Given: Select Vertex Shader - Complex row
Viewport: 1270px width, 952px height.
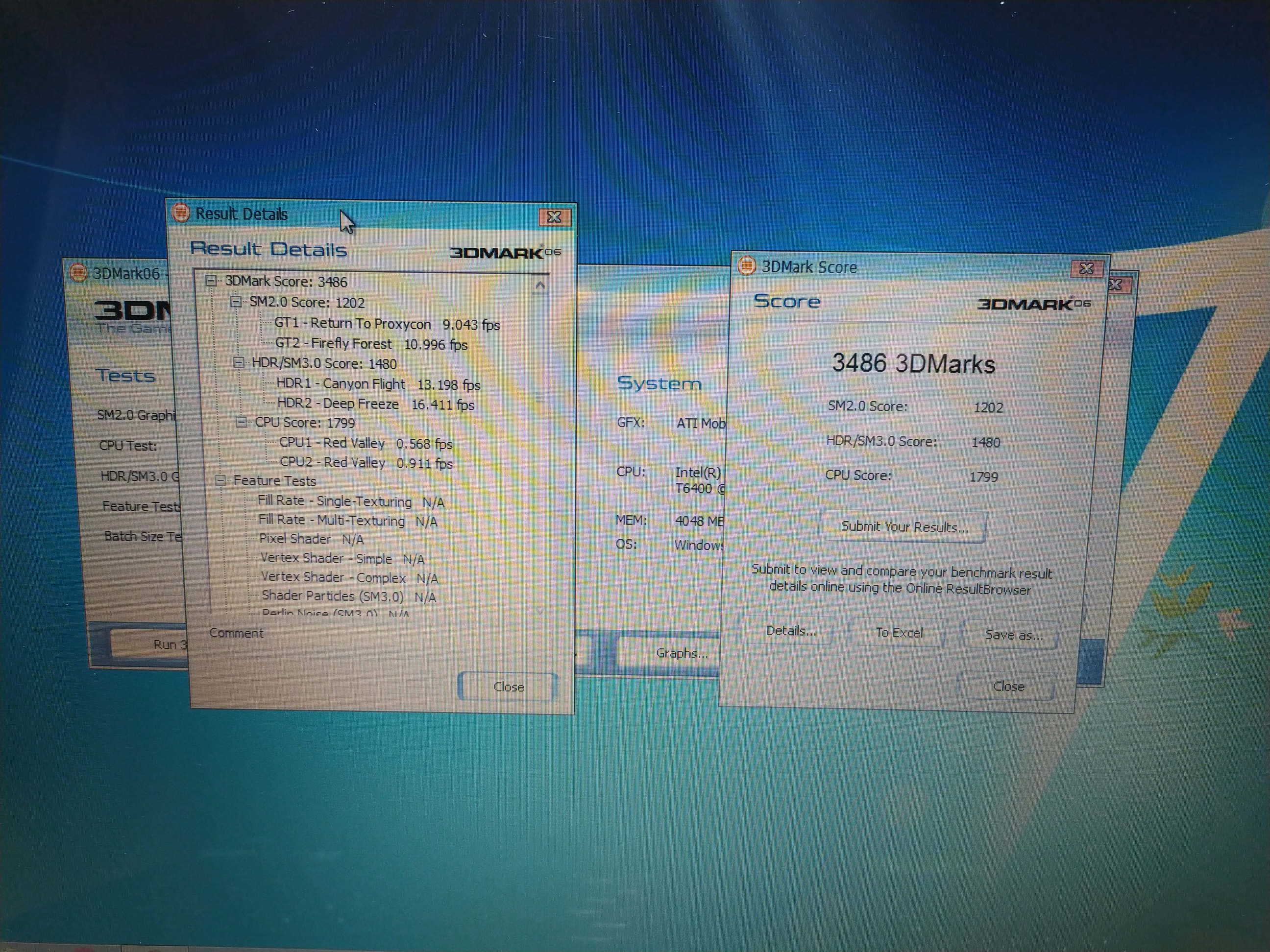Looking at the screenshot, I should point(349,577).
